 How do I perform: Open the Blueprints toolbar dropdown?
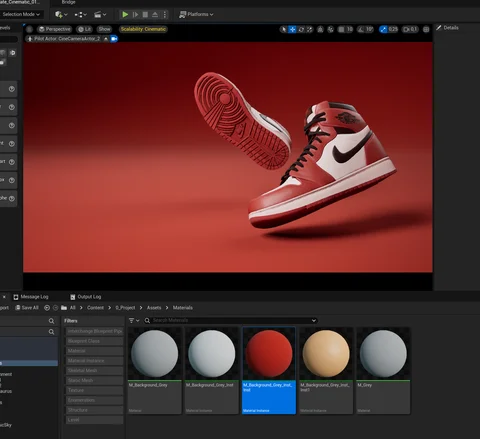pos(80,14)
